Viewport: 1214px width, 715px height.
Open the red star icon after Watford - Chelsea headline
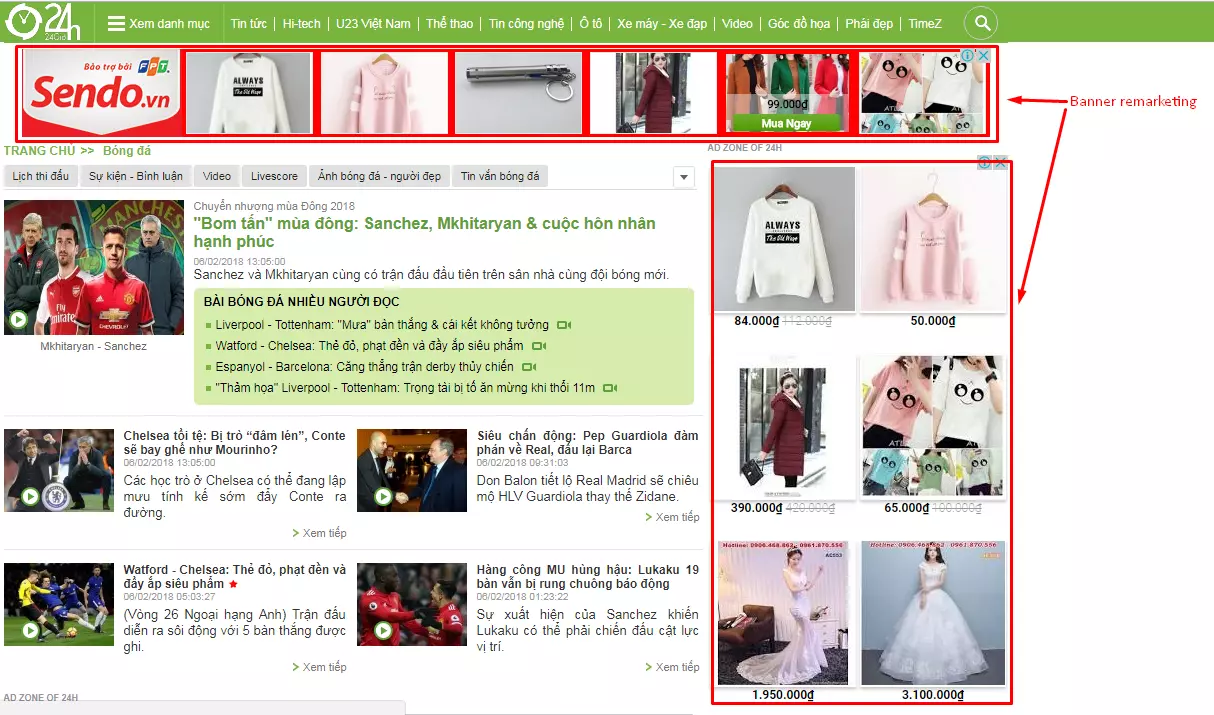tap(233, 583)
